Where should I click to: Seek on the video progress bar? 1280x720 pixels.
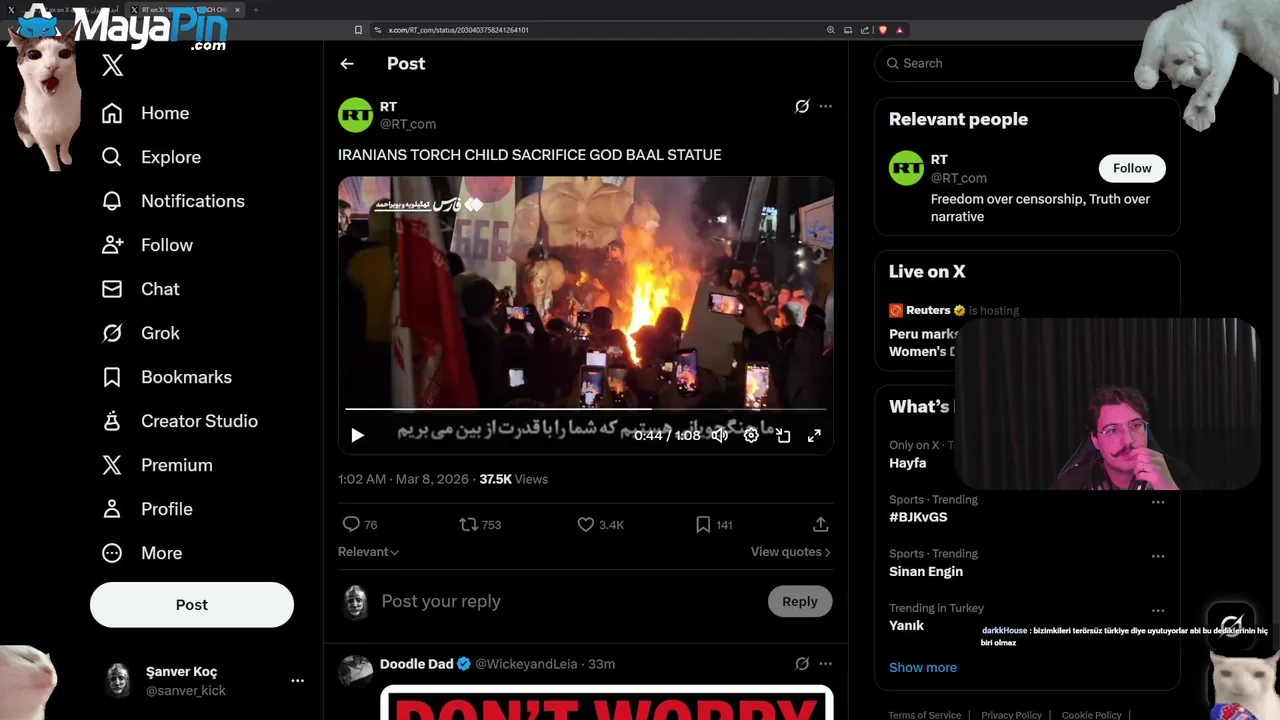[x=586, y=408]
